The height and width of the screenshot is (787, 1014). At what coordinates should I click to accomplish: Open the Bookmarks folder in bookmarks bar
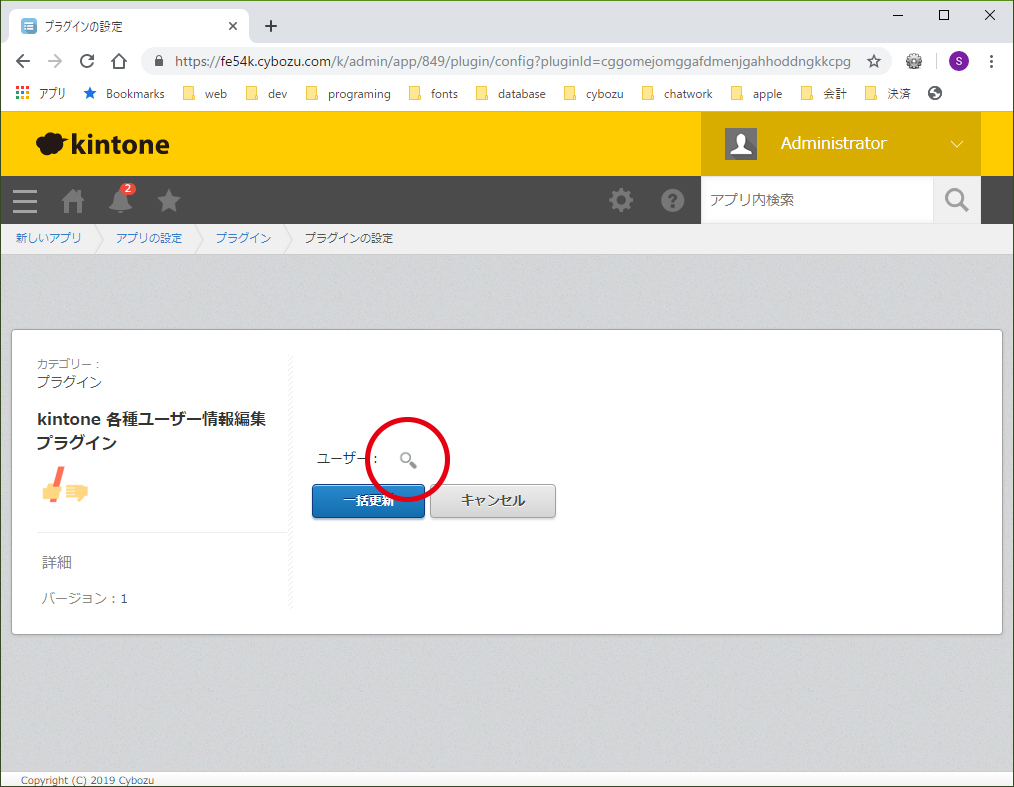pyautogui.click(x=124, y=94)
